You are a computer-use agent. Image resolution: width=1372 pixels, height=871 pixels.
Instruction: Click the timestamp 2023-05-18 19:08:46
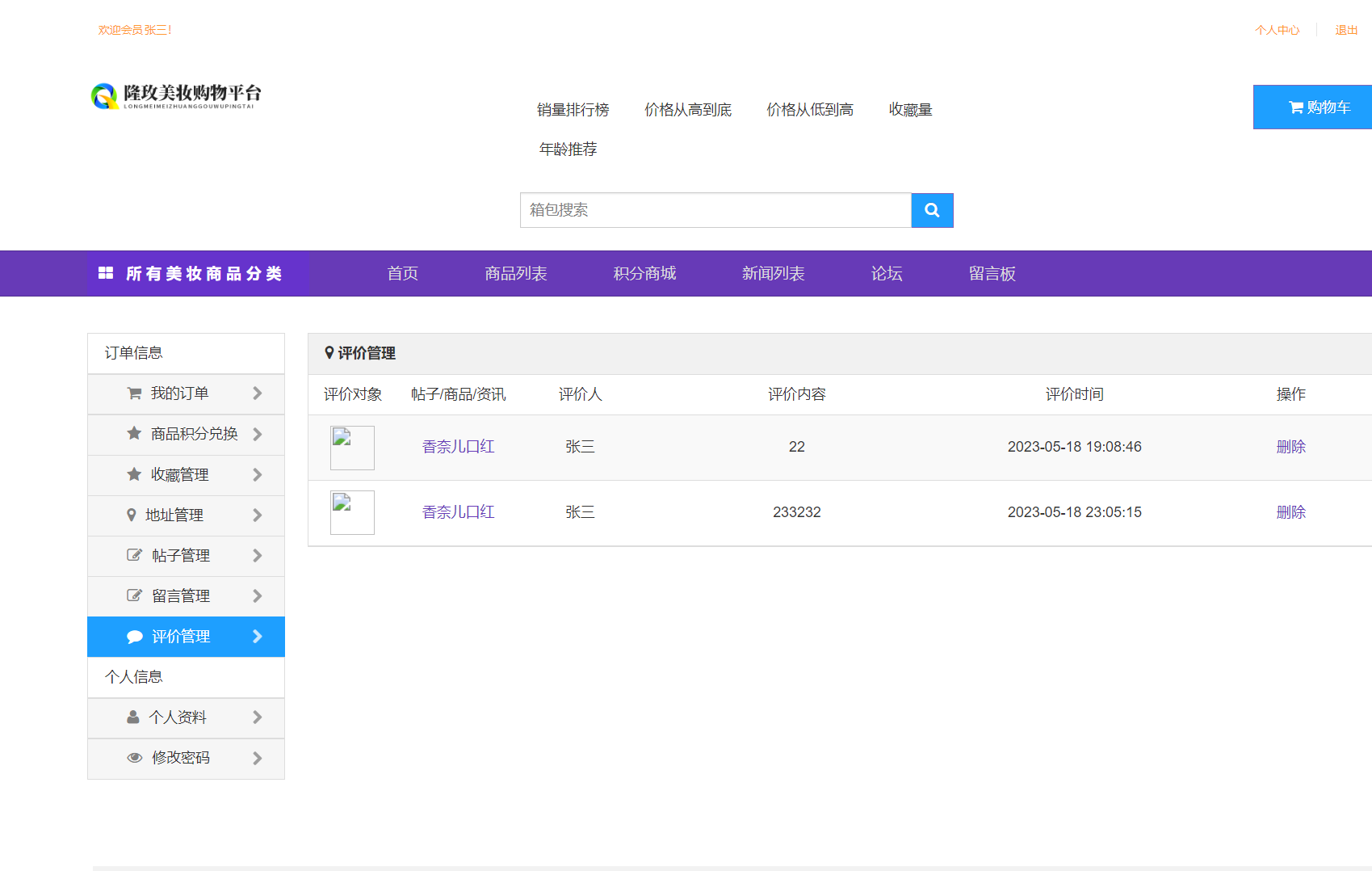coord(1075,447)
